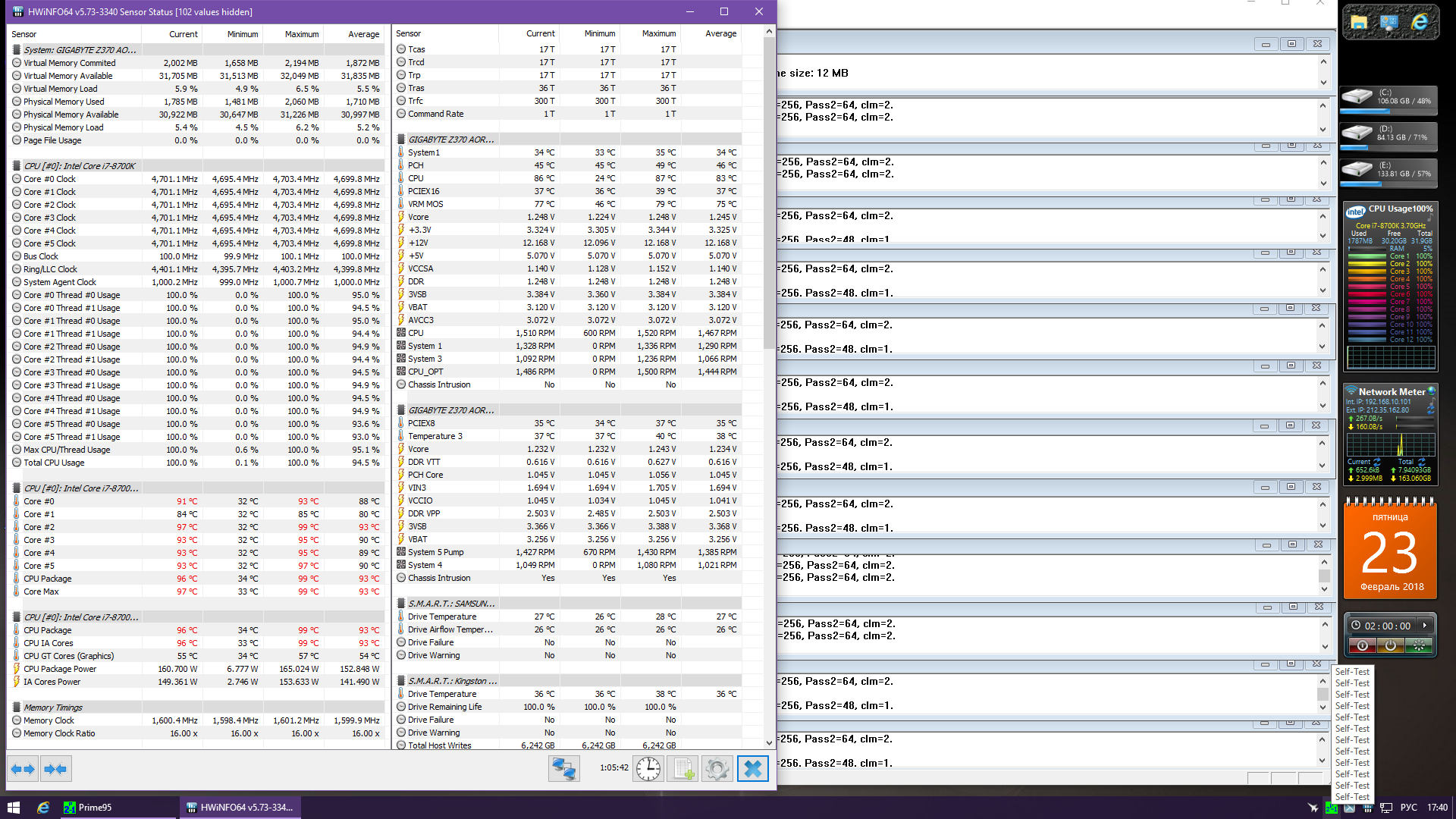This screenshot has width=1456, height=819.
Task: Click the РУС language indicator in tray
Action: click(x=1408, y=808)
